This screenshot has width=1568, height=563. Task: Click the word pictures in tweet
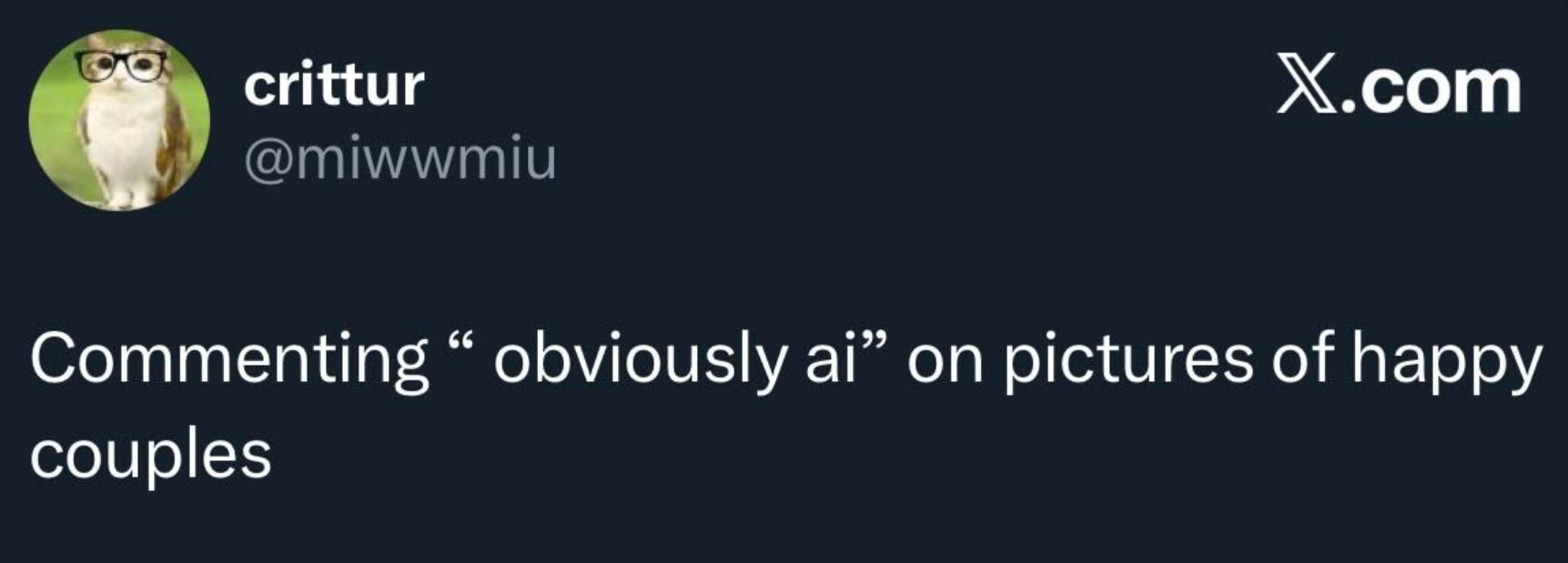pyautogui.click(x=1128, y=358)
